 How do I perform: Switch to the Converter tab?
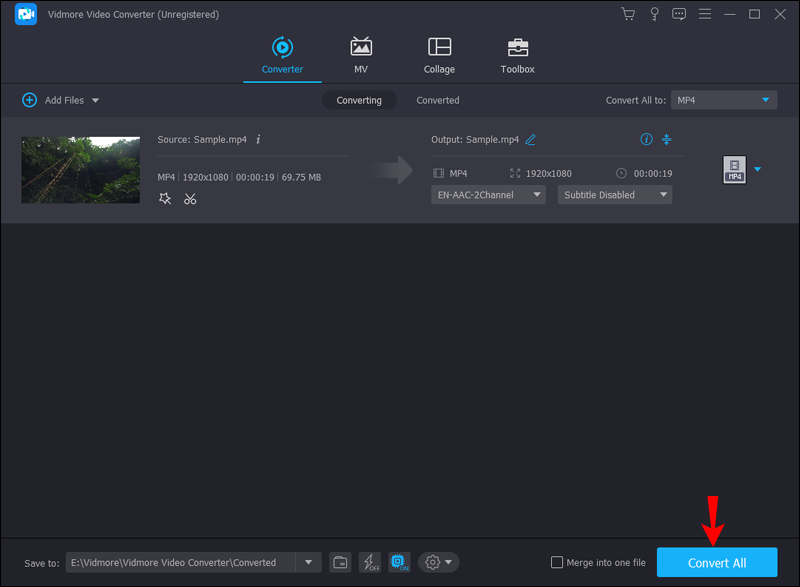(x=282, y=56)
